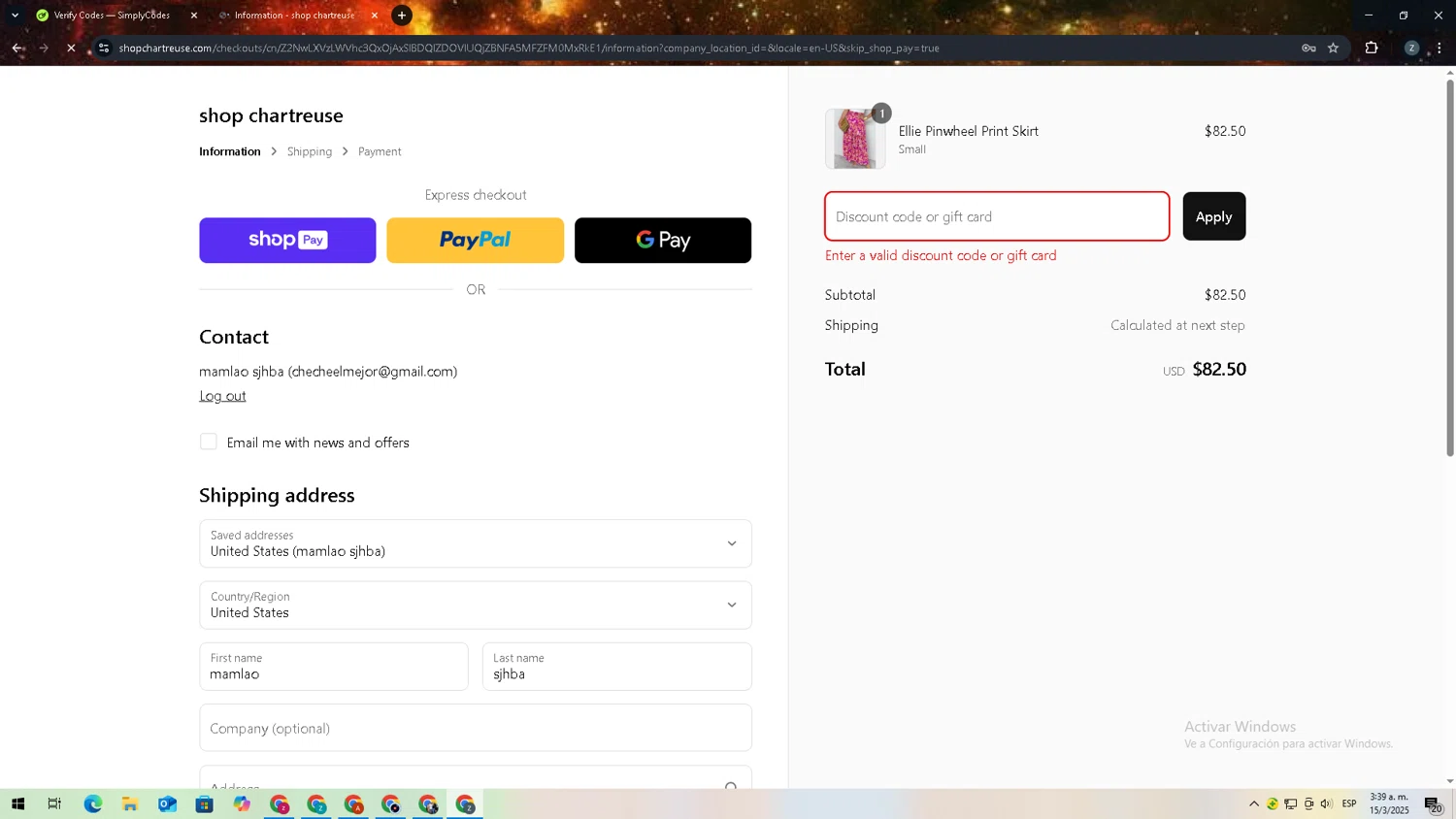The image size is (1456, 819).
Task: Open the shop chartreuse store title
Action: click(271, 115)
